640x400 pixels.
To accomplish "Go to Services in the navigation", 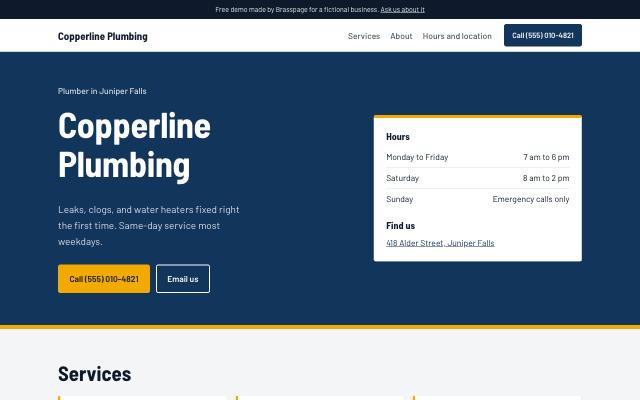I will [x=364, y=36].
